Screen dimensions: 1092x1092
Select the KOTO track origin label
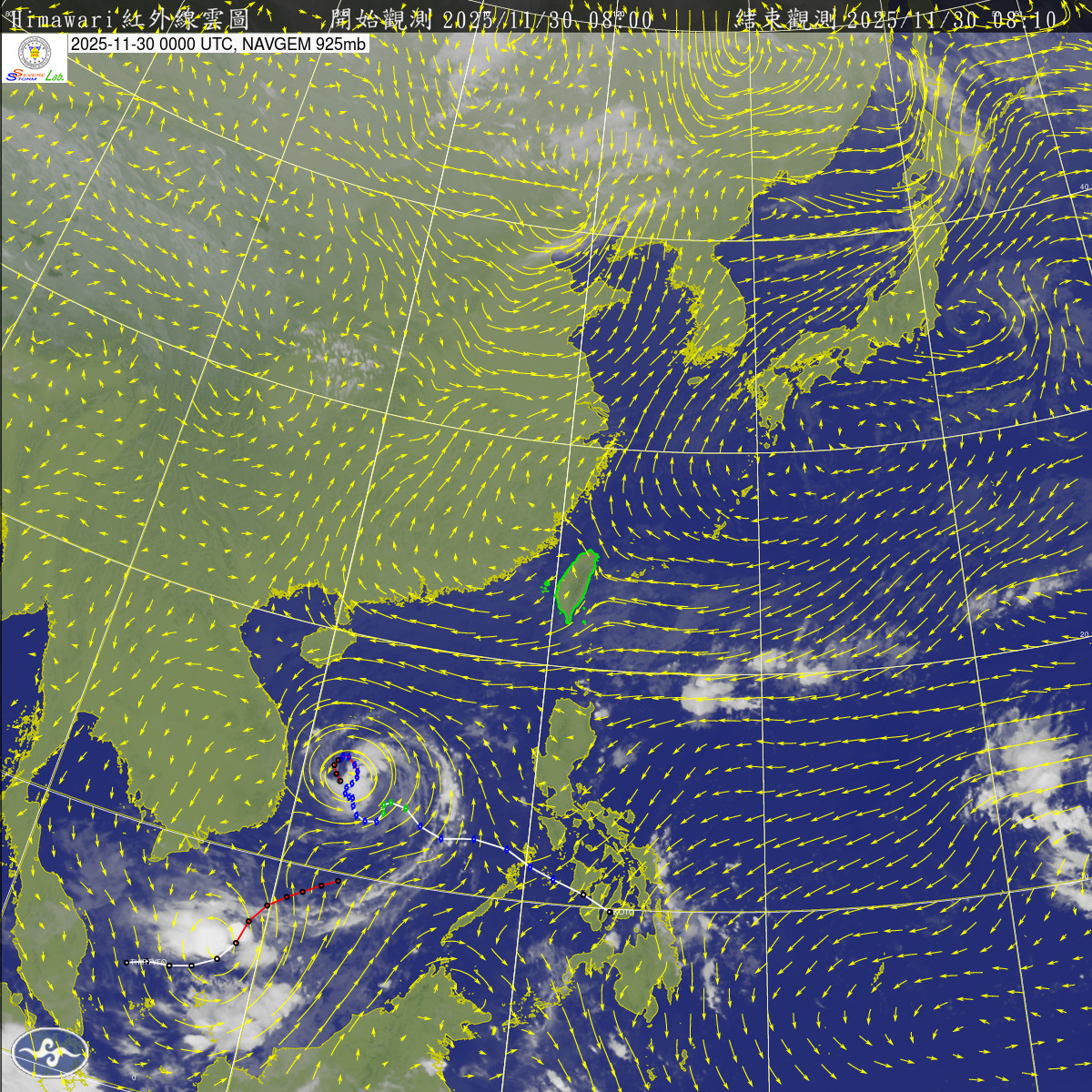click(x=622, y=911)
